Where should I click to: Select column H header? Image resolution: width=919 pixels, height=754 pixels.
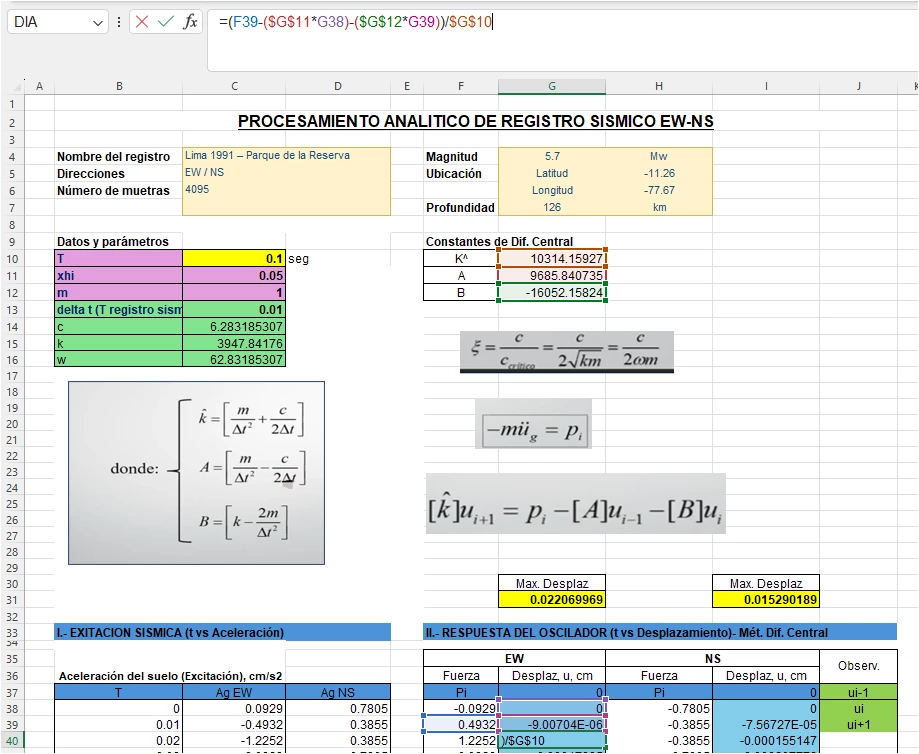point(659,86)
